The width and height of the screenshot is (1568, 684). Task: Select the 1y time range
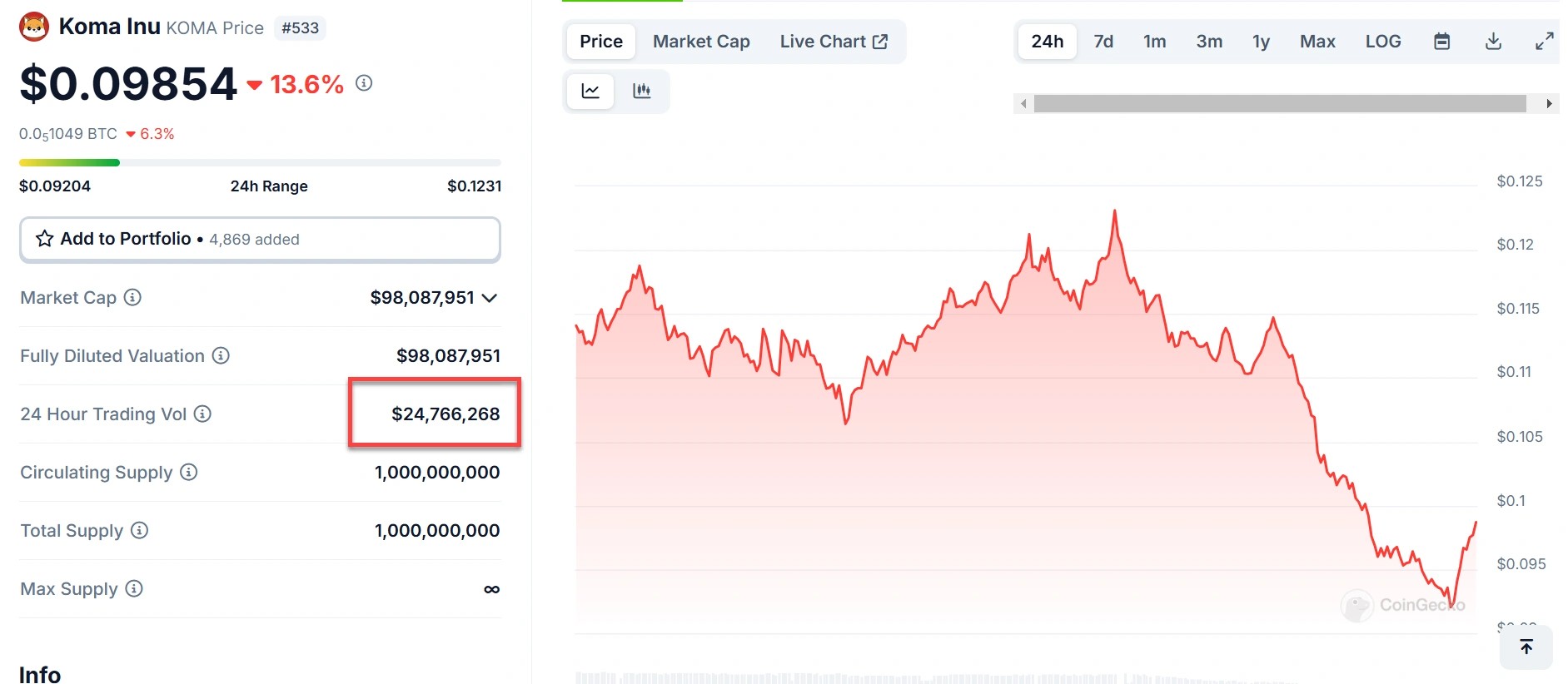[1260, 42]
